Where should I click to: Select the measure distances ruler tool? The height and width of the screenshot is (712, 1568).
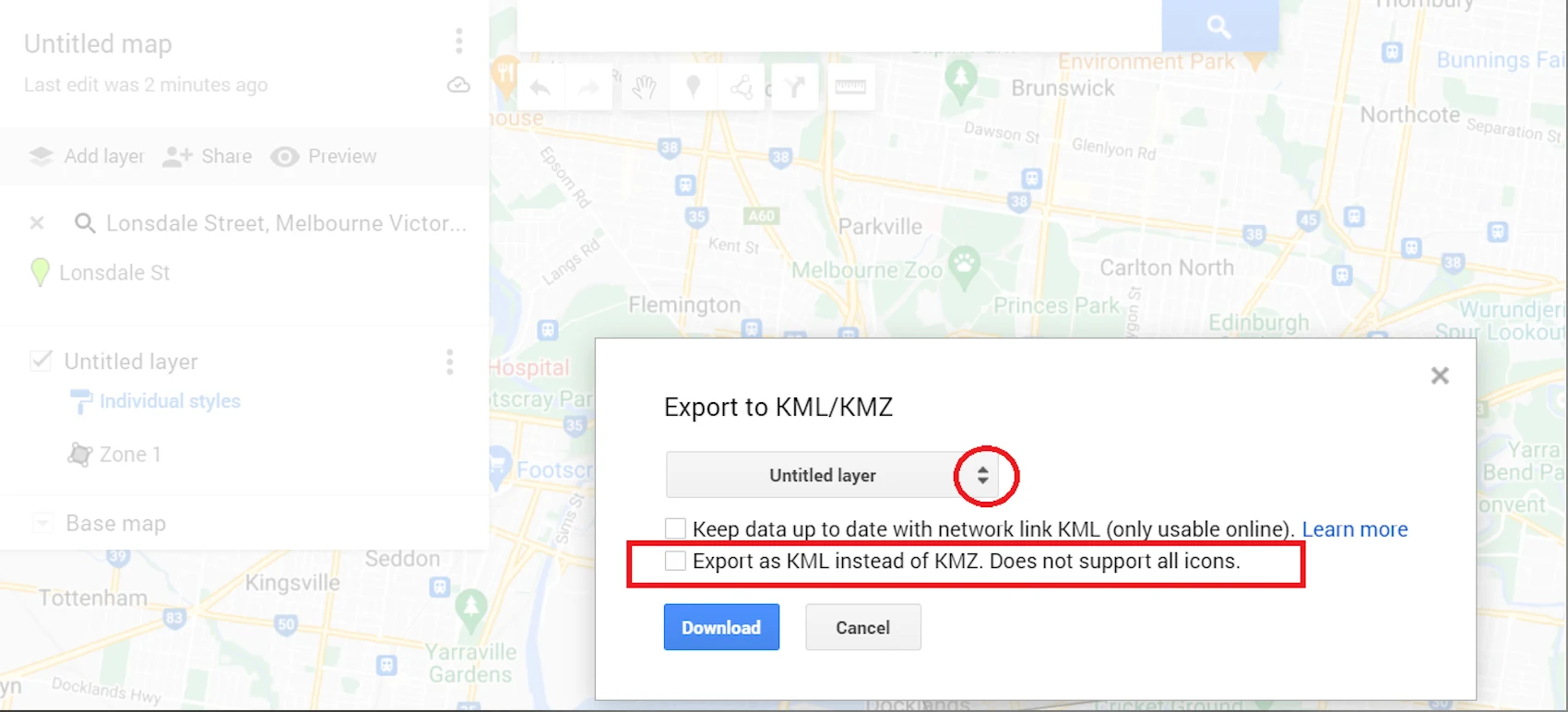850,88
